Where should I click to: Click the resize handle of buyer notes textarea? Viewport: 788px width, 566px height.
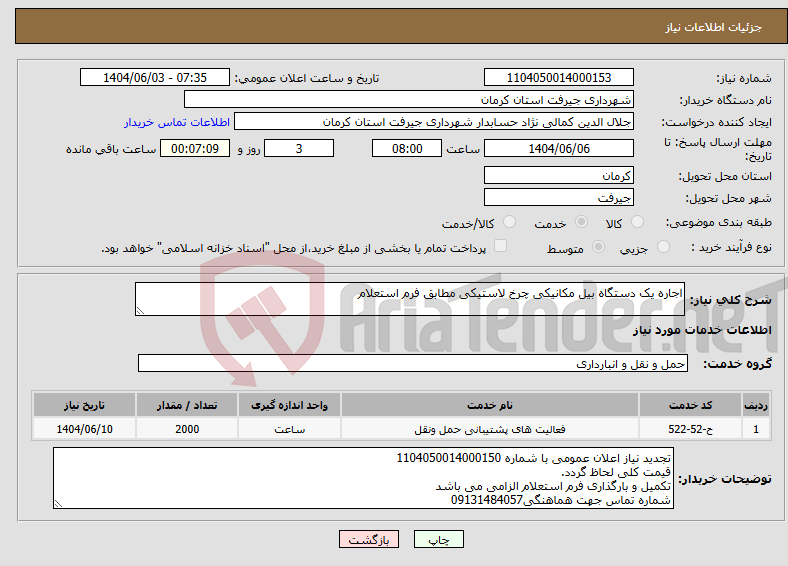[58, 504]
